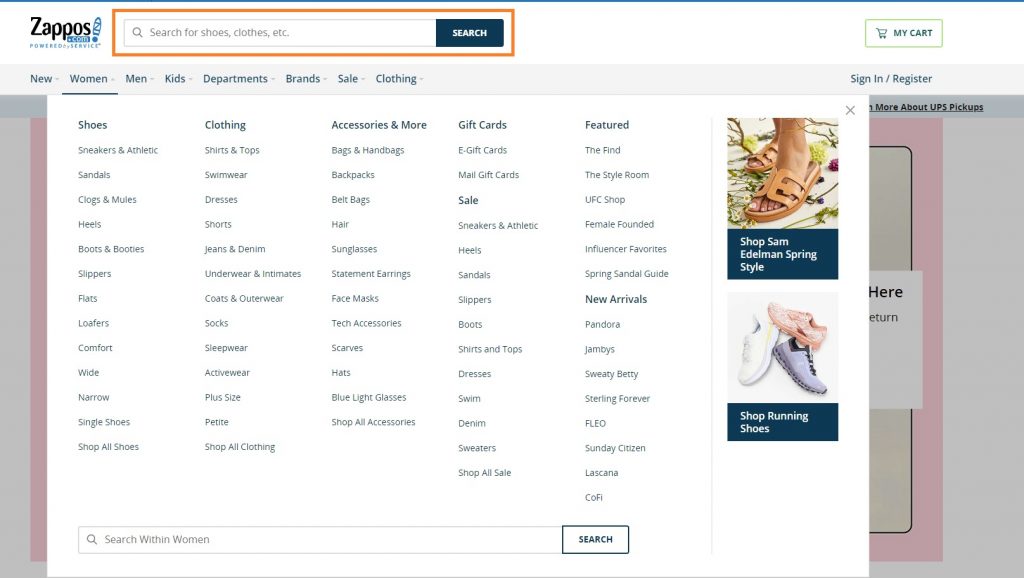Image resolution: width=1024 pixels, height=578 pixels.
Task: Click the magnifier icon in top search bar
Action: (x=138, y=33)
